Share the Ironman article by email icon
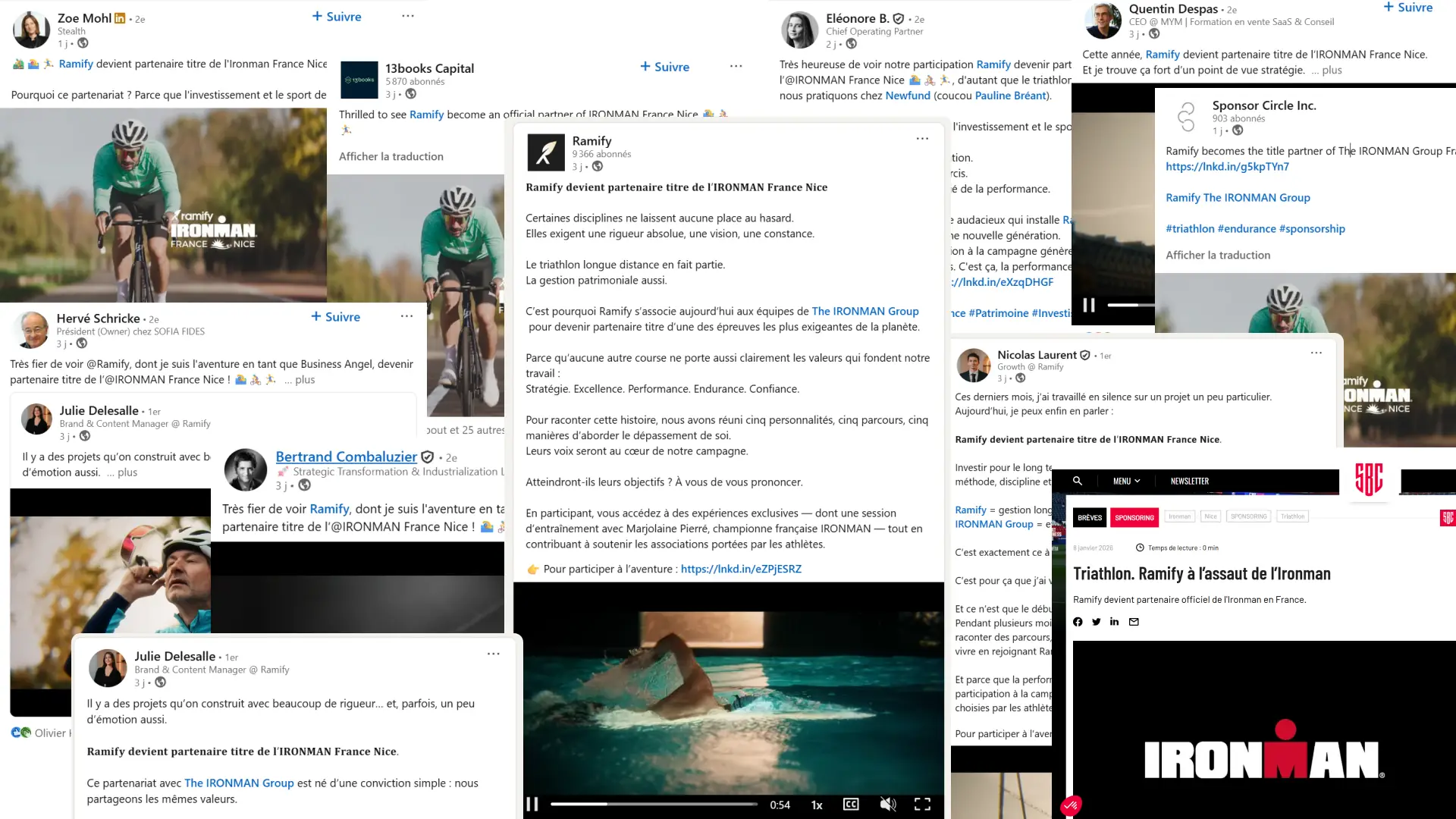Viewport: 1456px width, 819px height. [1133, 622]
